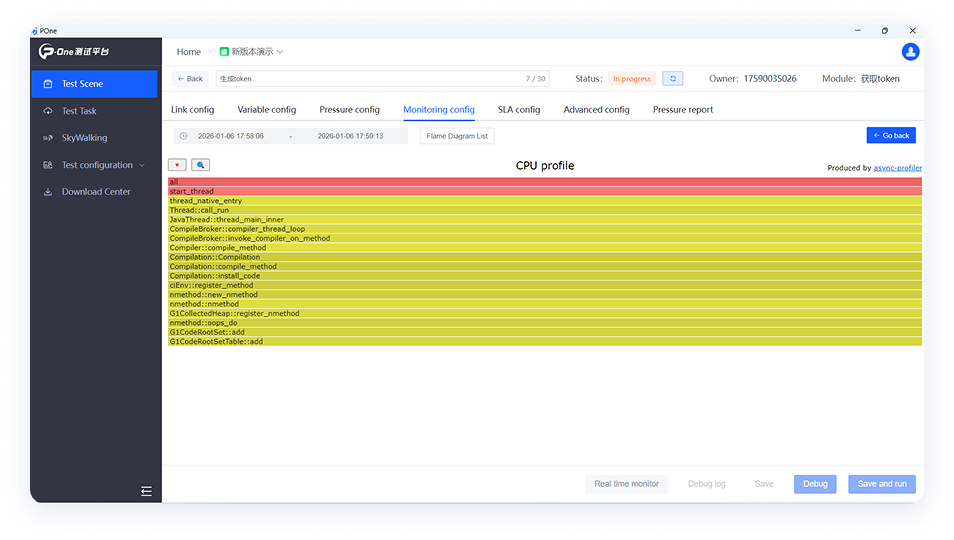Follow the async-profiler link
954x540 pixels.
(x=897, y=168)
